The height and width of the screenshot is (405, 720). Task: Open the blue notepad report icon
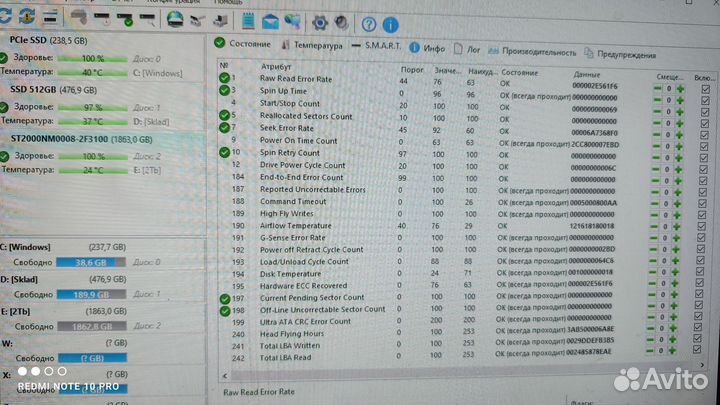[248, 21]
